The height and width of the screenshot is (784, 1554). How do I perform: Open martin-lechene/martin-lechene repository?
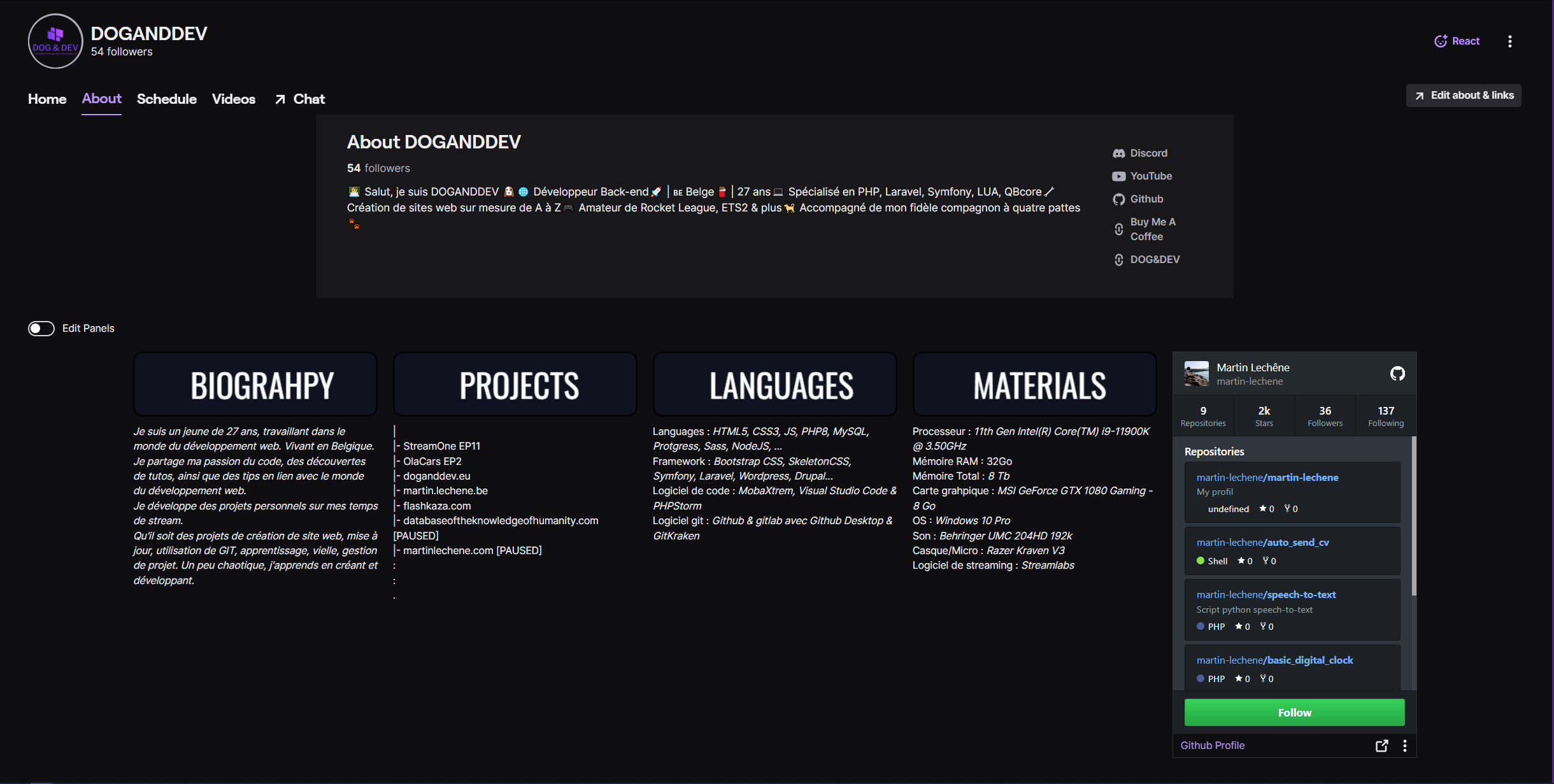(x=1267, y=478)
